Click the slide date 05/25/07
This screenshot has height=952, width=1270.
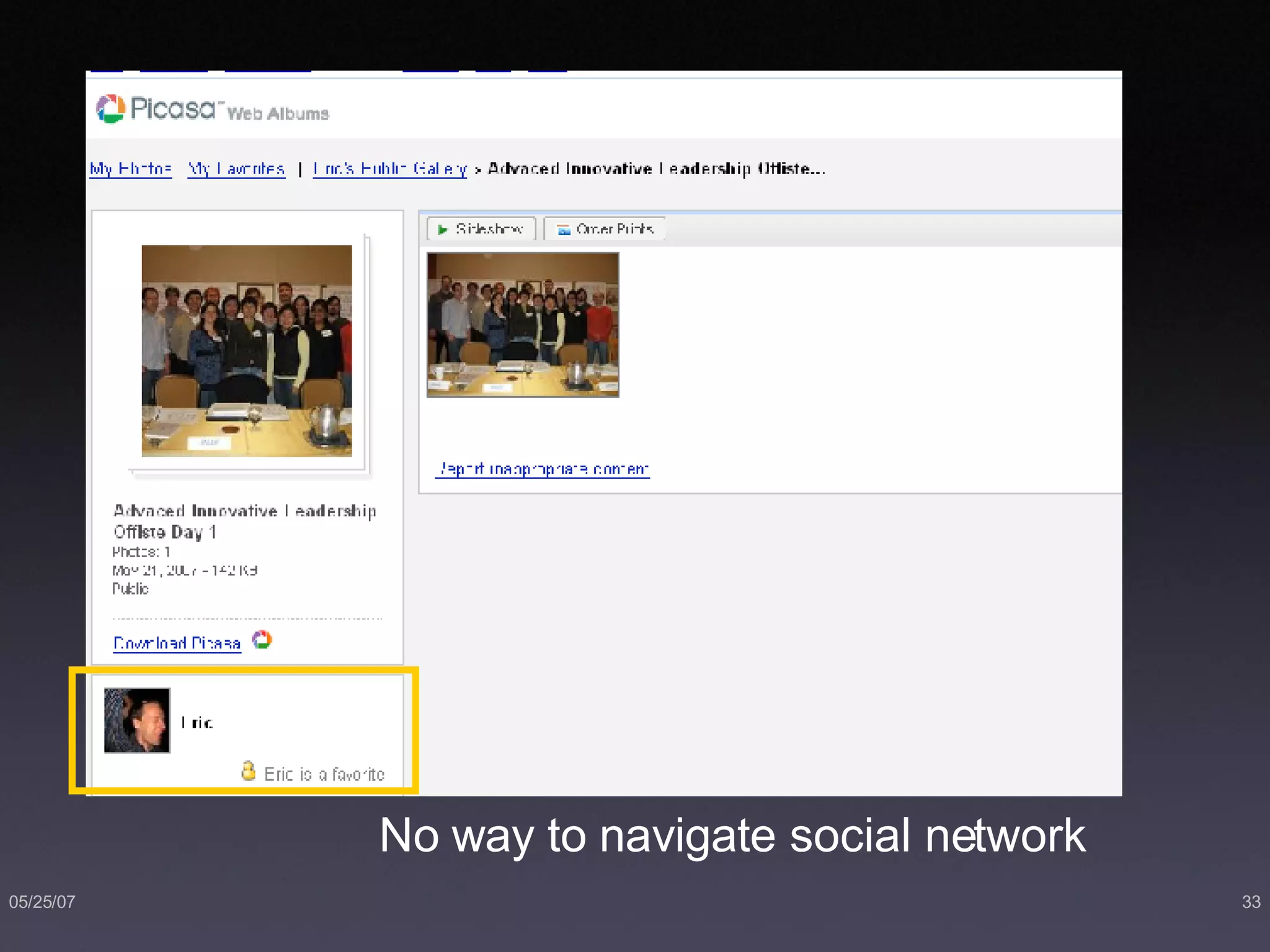tap(42, 902)
